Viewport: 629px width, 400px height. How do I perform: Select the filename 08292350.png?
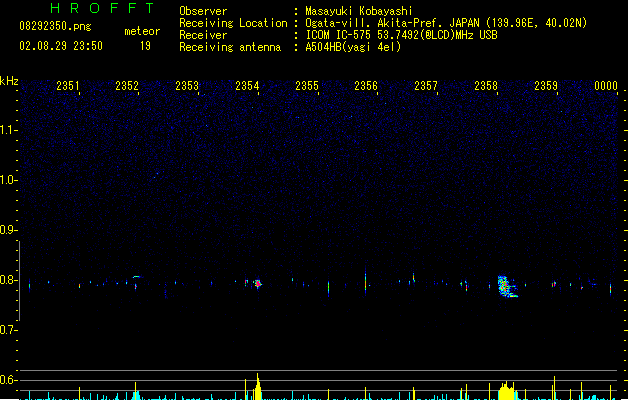(55, 26)
